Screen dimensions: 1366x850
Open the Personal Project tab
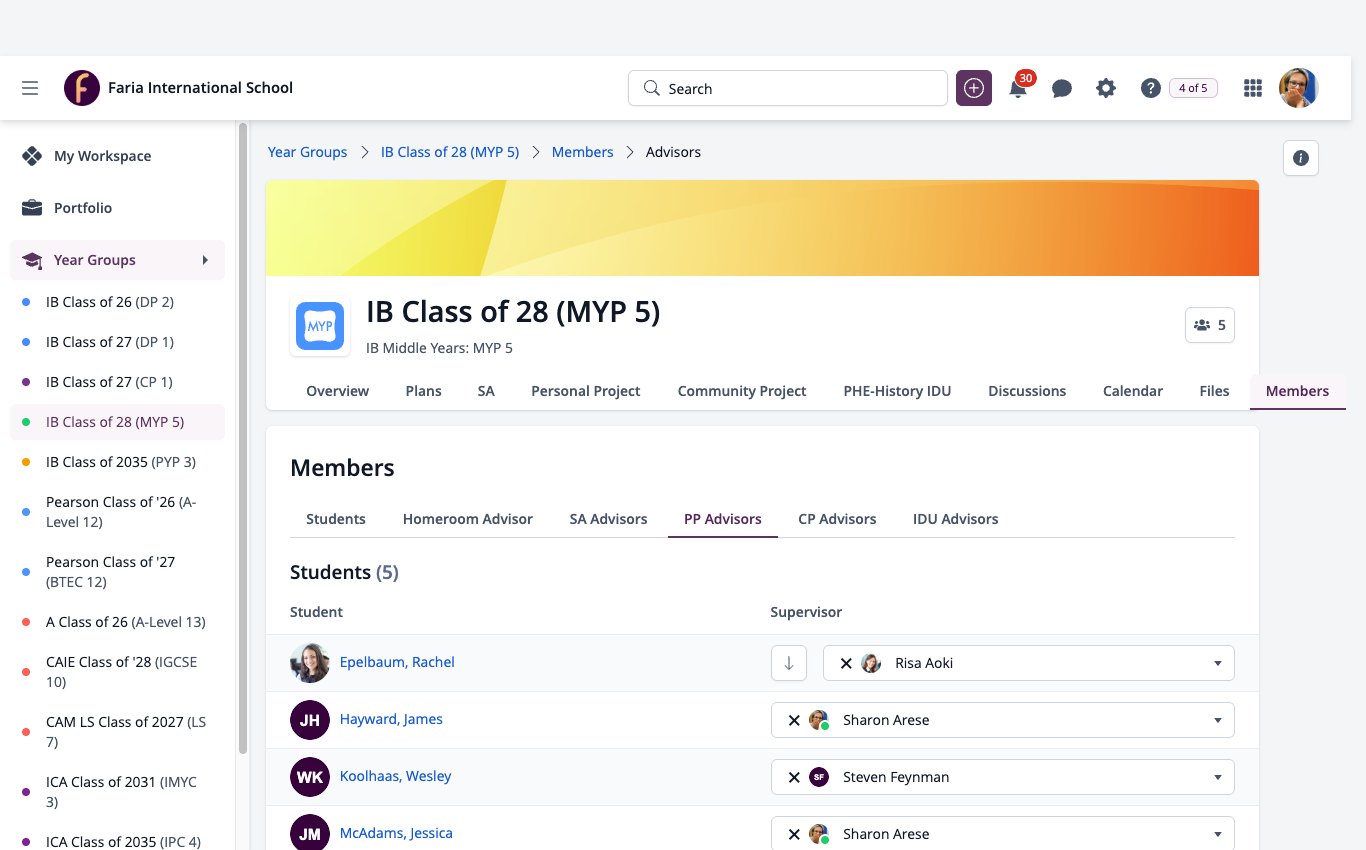coord(585,391)
